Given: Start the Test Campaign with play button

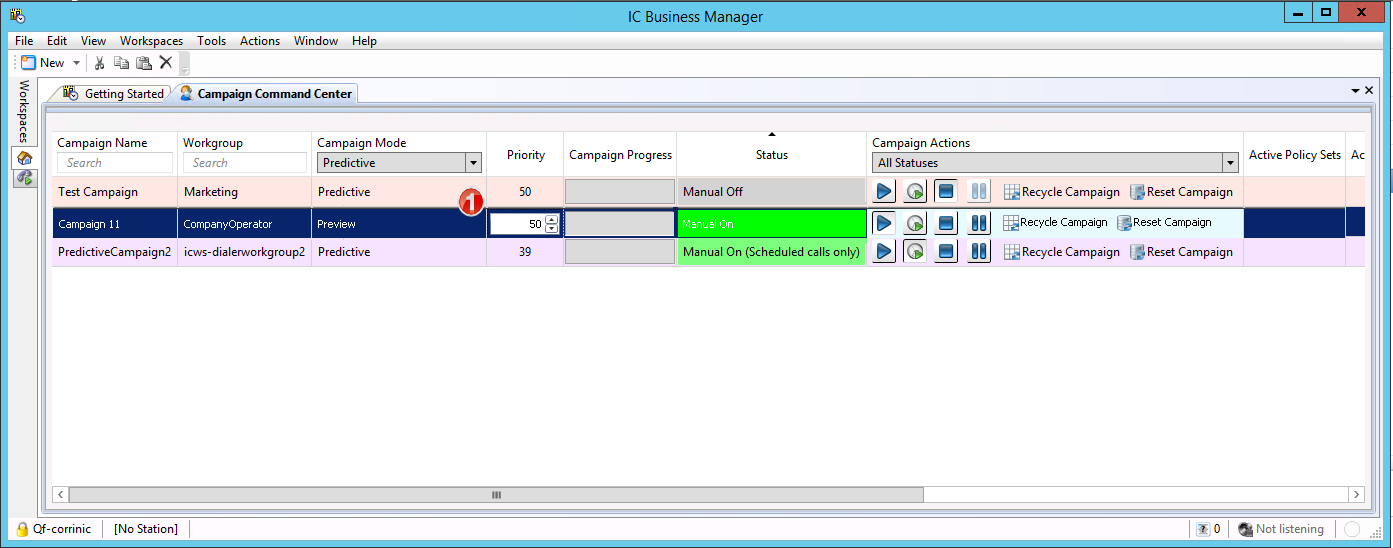Looking at the screenshot, I should (884, 191).
